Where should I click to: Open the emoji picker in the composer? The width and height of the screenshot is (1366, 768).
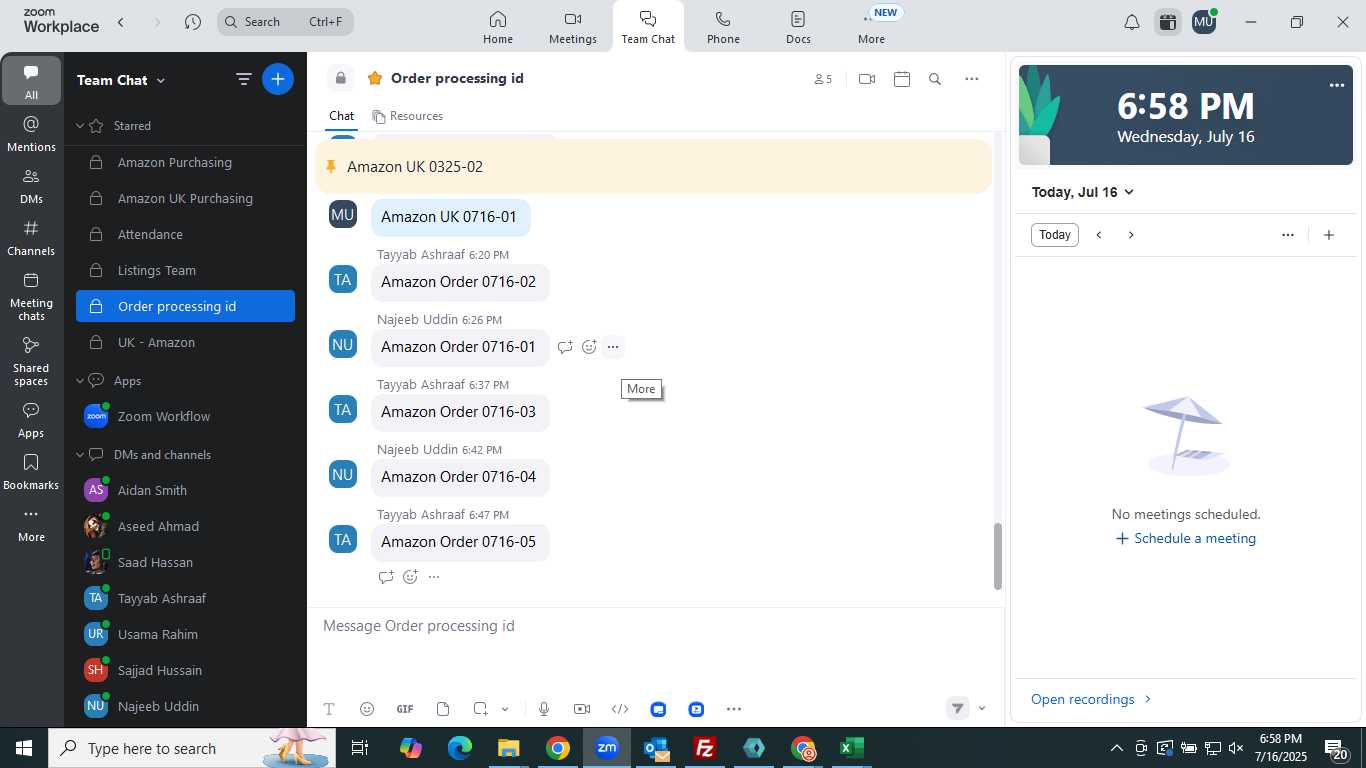point(367,709)
